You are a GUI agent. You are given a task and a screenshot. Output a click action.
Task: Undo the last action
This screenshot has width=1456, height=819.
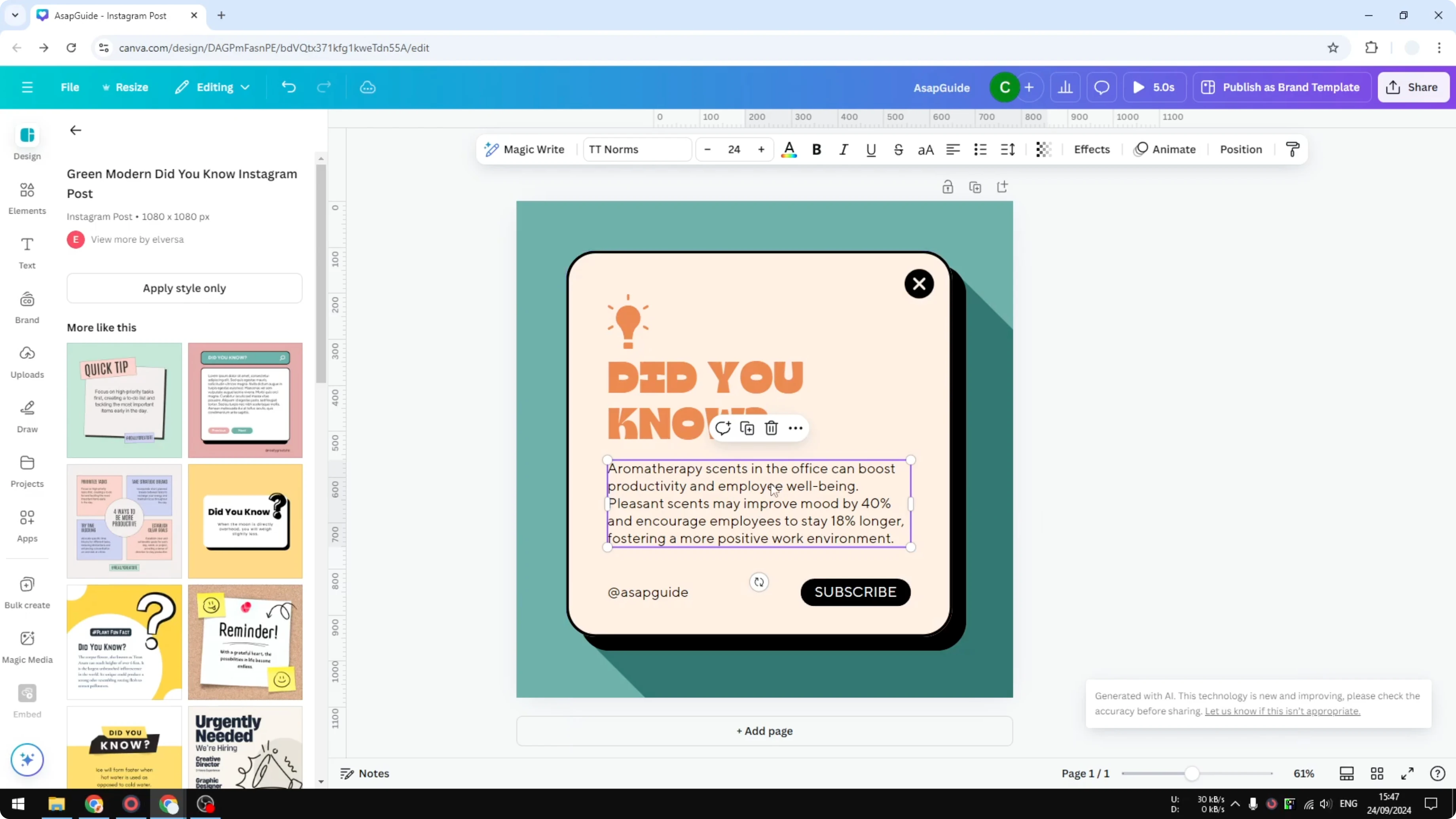[x=289, y=87]
